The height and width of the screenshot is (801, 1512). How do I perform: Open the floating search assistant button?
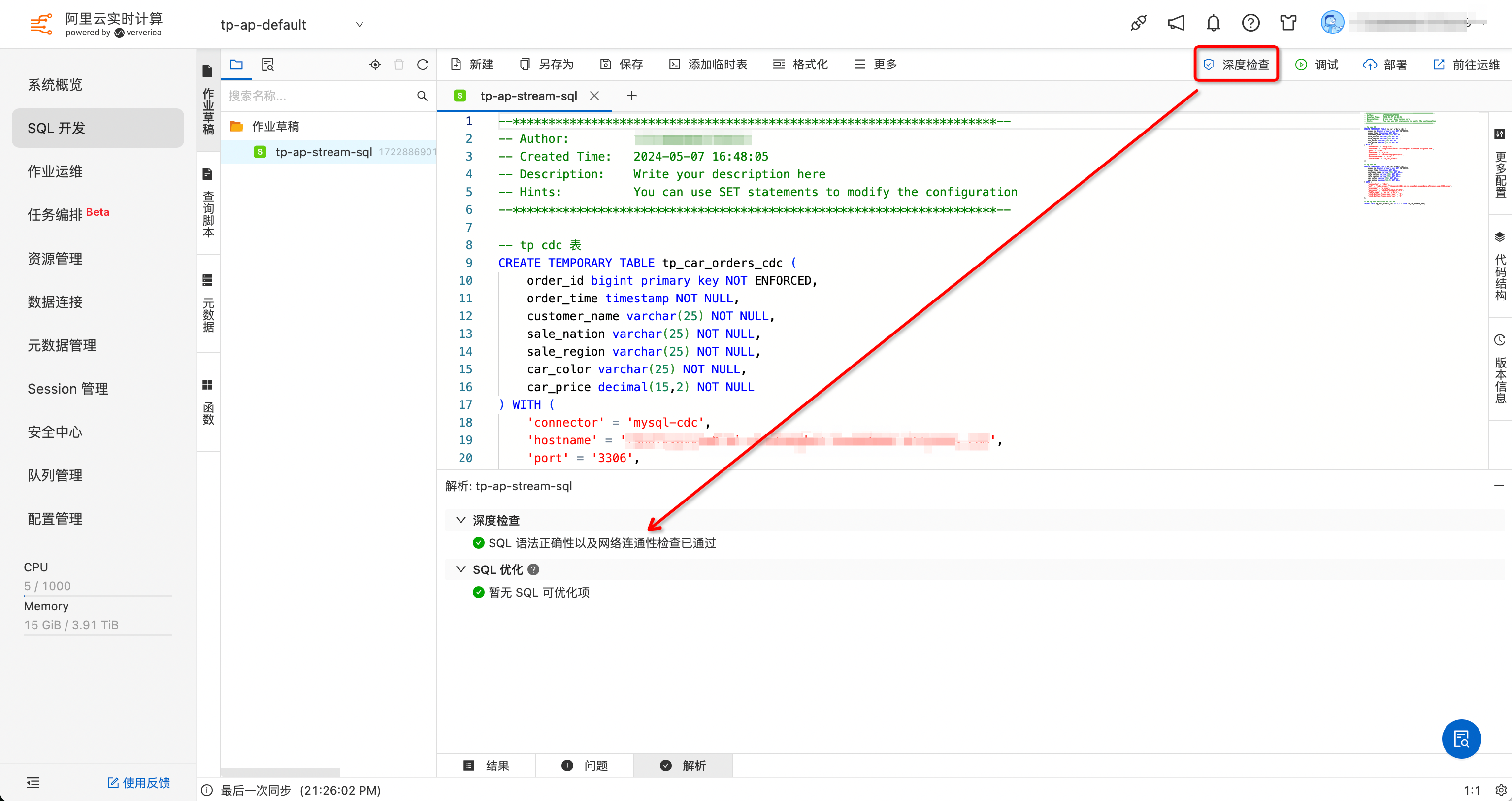click(1461, 739)
